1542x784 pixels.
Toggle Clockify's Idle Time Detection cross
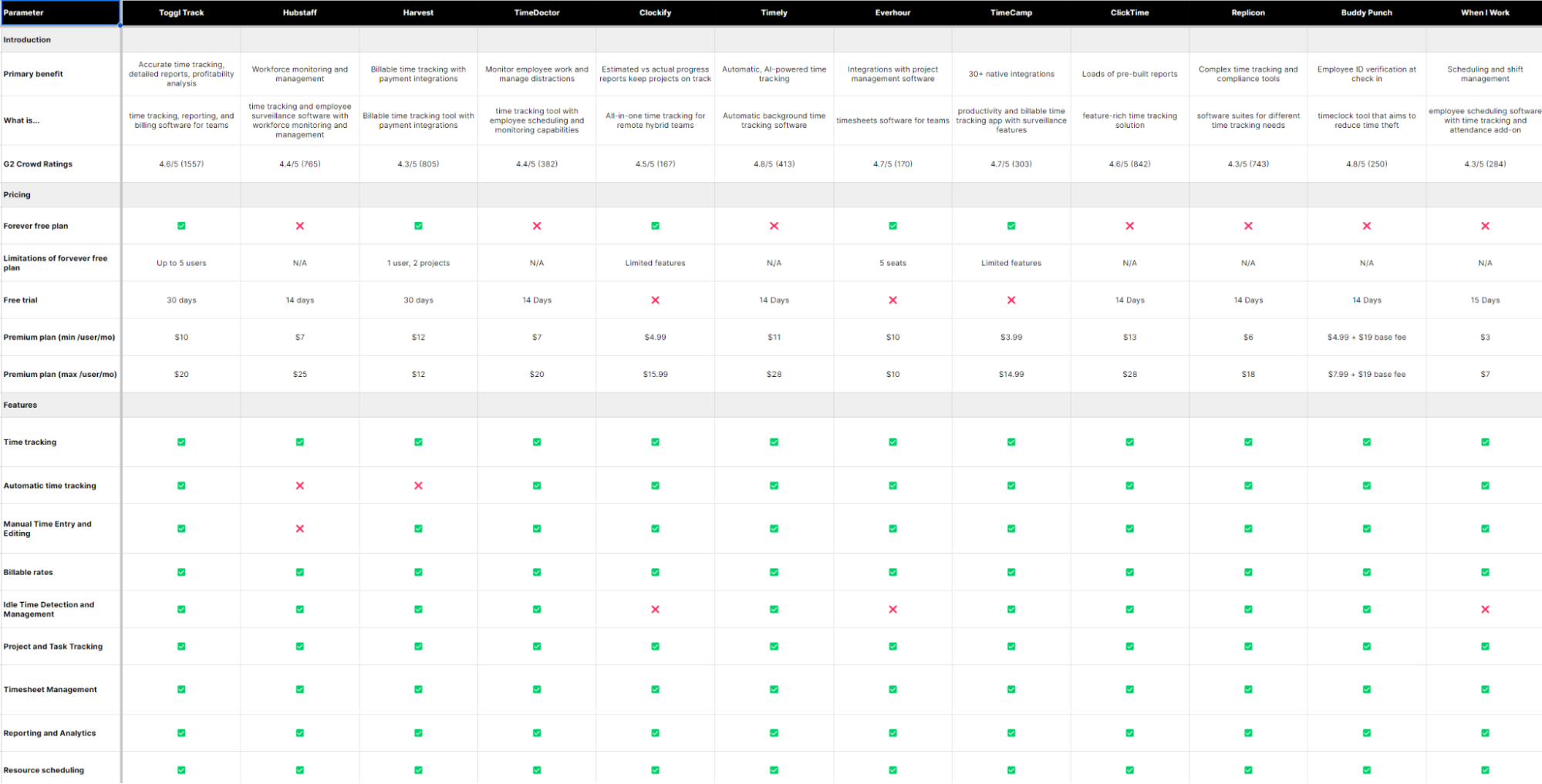[x=654, y=608]
